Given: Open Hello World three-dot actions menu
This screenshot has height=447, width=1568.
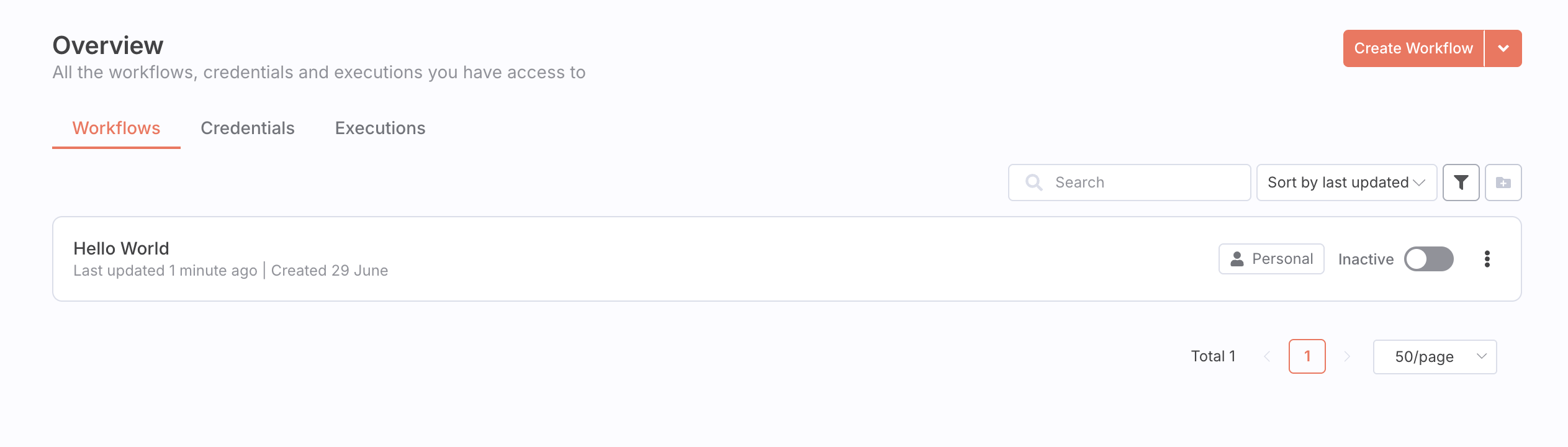Looking at the screenshot, I should point(1487,259).
